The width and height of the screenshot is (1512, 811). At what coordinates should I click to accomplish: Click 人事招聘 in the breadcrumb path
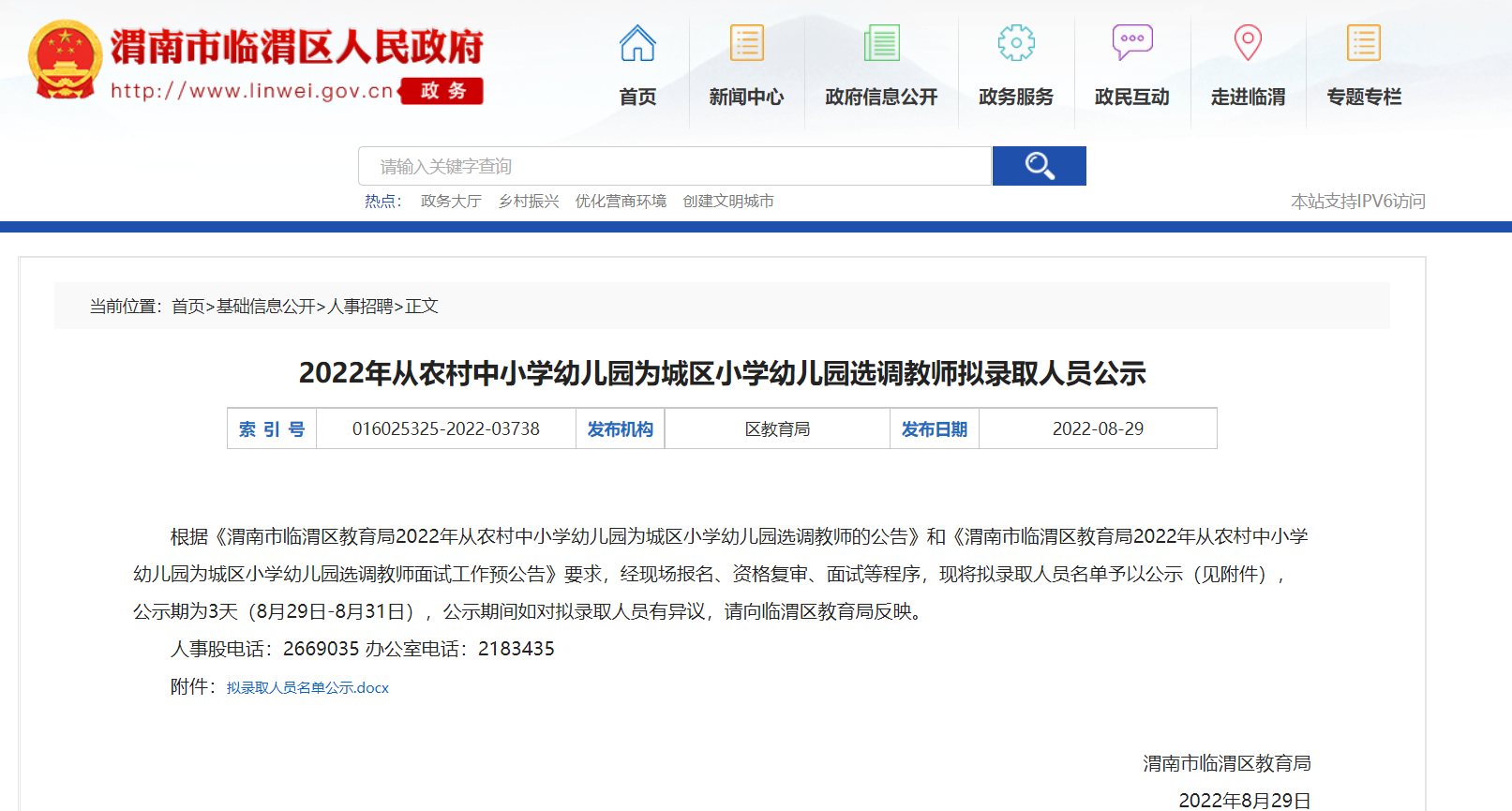tap(360, 307)
